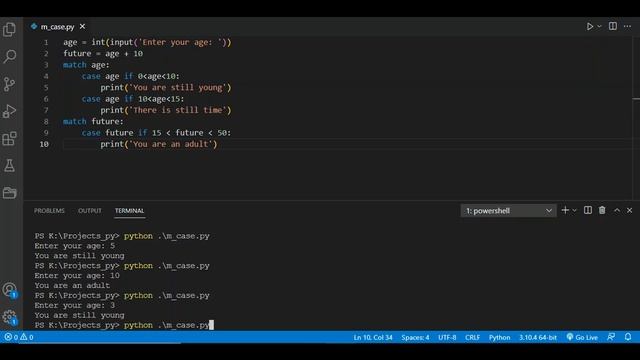This screenshot has width=640, height=360.
Task: Open the Accounts menu icon
Action: click(x=9, y=290)
